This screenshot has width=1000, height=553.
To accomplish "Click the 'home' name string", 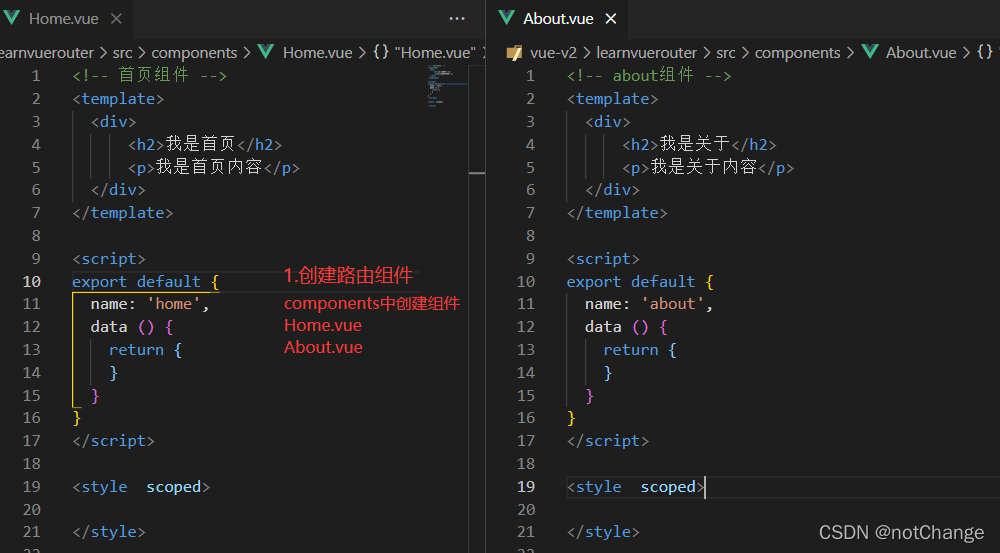I will coord(173,304).
